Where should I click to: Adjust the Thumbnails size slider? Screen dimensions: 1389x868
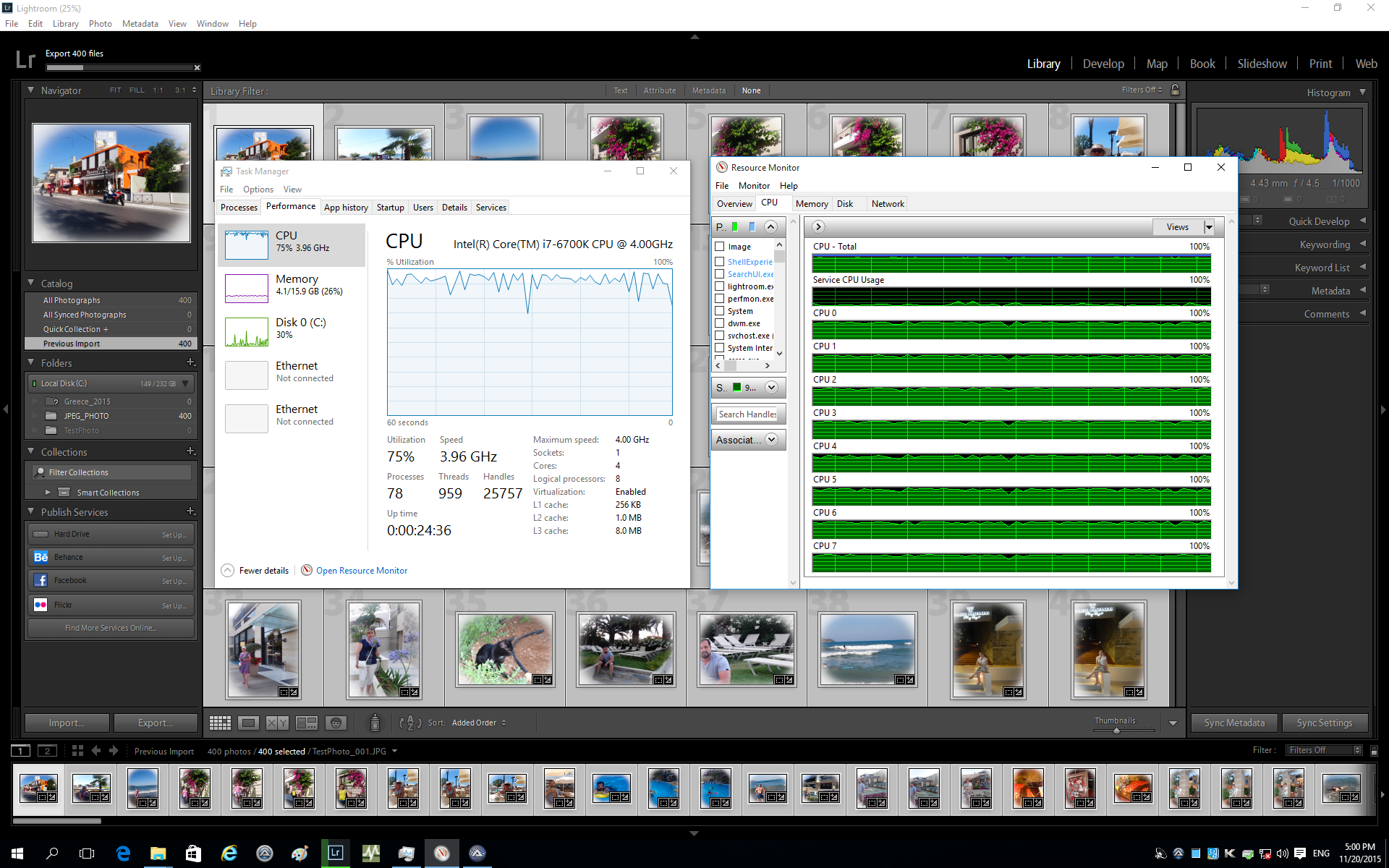point(1116,731)
